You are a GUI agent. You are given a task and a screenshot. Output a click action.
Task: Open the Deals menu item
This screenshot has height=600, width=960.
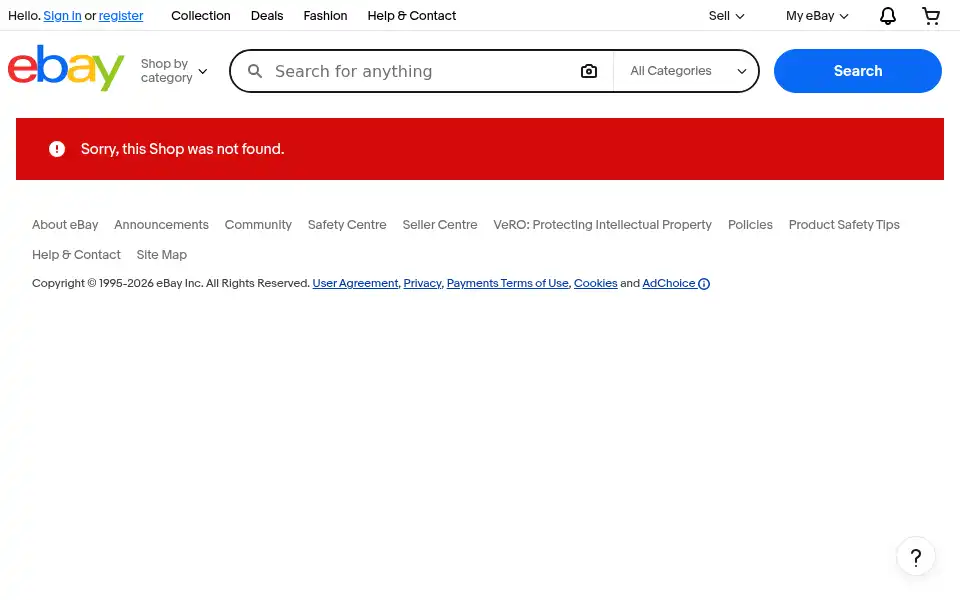pos(267,16)
